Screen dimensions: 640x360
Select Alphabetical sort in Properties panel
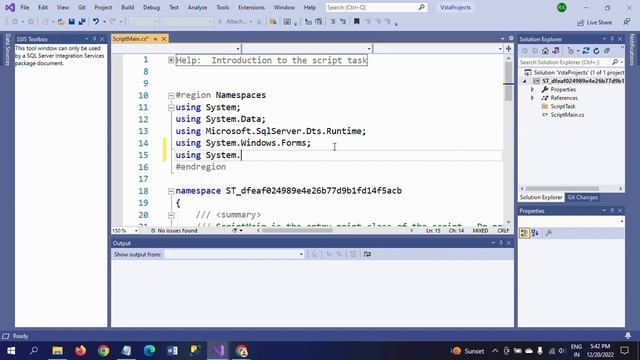[x=536, y=233]
